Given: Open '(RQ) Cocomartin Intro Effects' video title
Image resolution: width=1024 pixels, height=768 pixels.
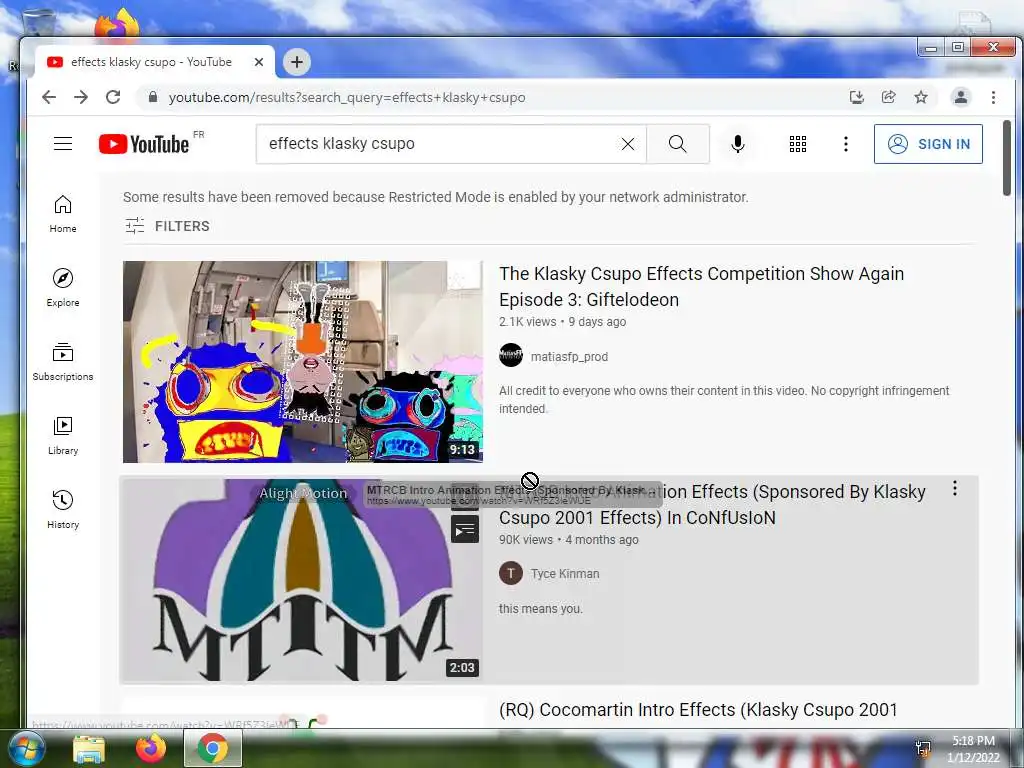Looking at the screenshot, I should point(698,709).
